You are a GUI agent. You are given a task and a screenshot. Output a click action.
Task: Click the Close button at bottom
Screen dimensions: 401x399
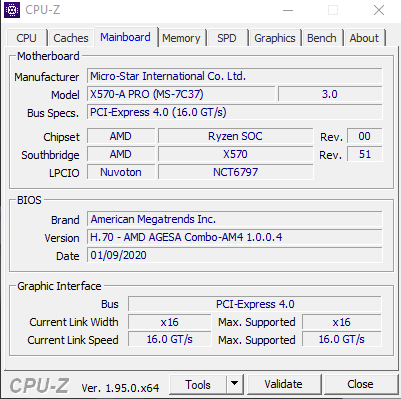point(360,384)
